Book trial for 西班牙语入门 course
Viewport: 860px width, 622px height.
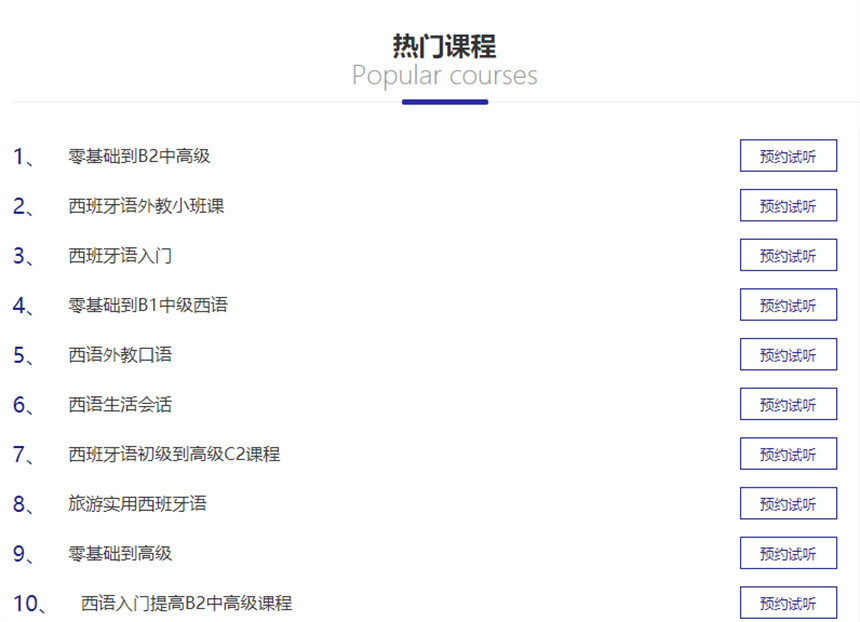787,256
